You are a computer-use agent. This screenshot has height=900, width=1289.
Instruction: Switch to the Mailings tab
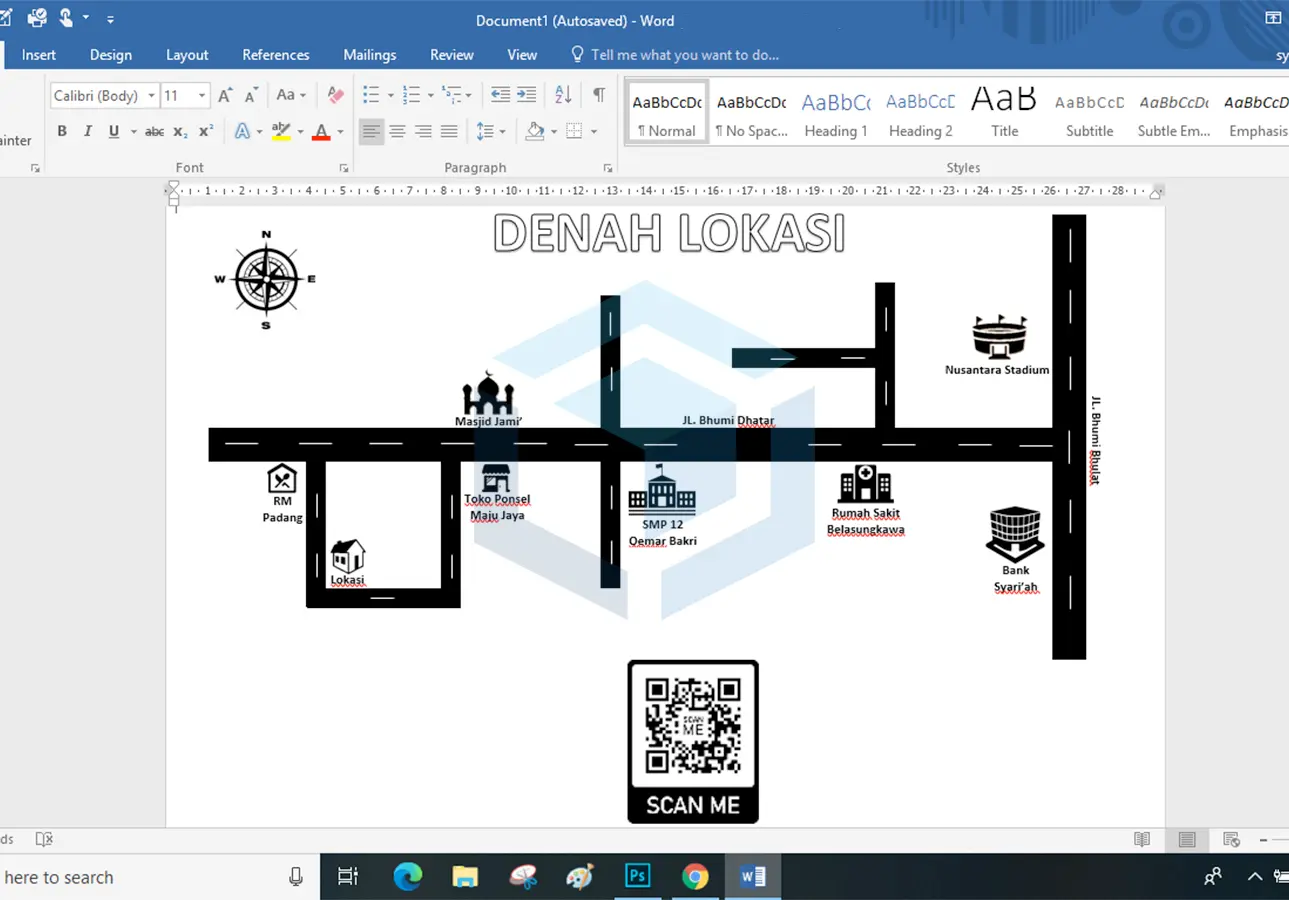pyautogui.click(x=370, y=55)
